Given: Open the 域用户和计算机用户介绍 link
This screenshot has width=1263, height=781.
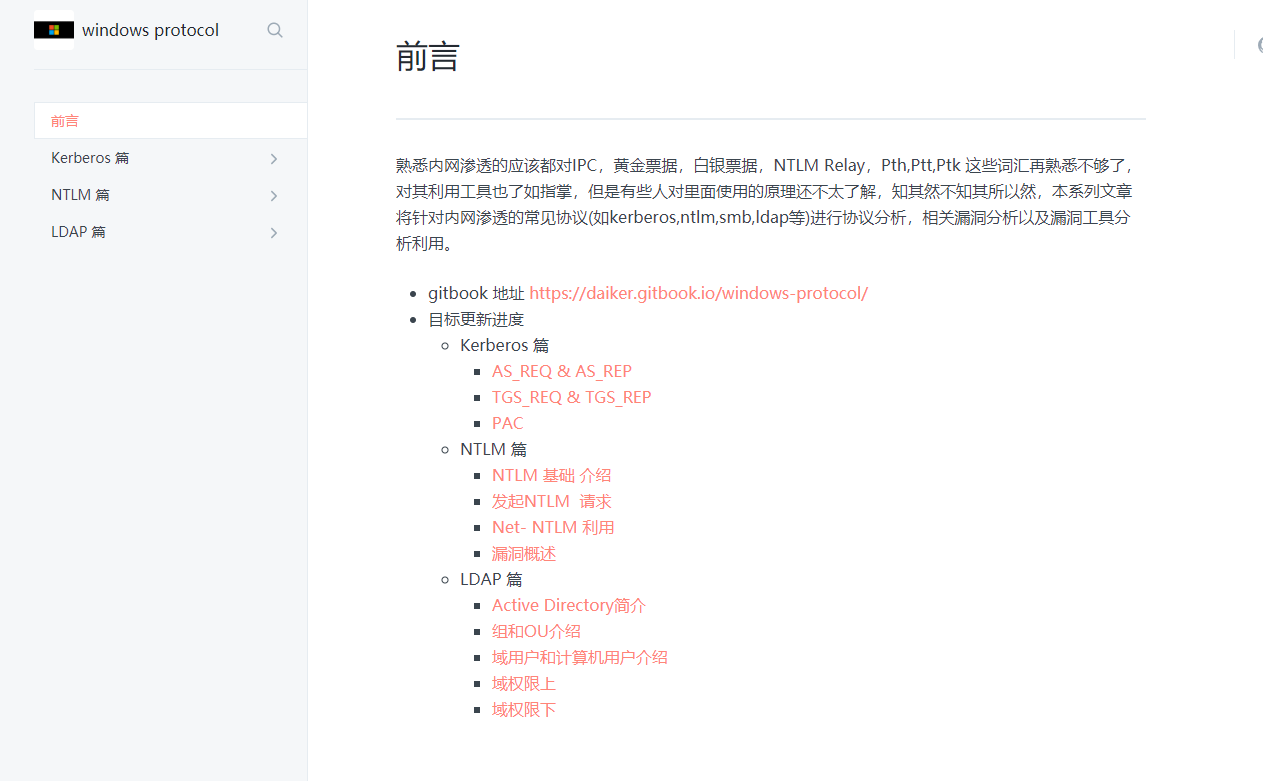Looking at the screenshot, I should (x=580, y=657).
